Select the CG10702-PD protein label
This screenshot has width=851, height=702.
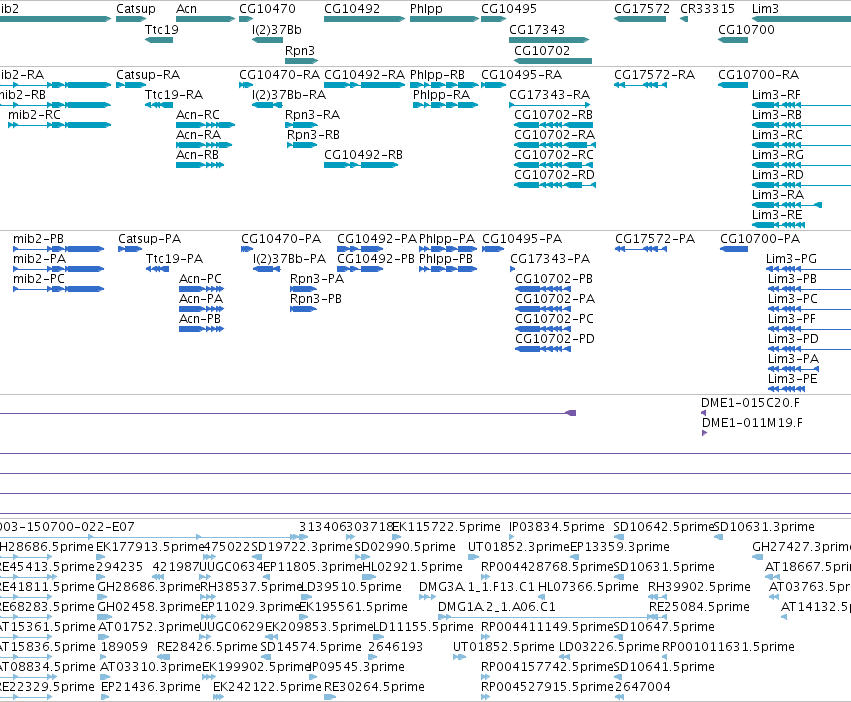click(x=555, y=338)
